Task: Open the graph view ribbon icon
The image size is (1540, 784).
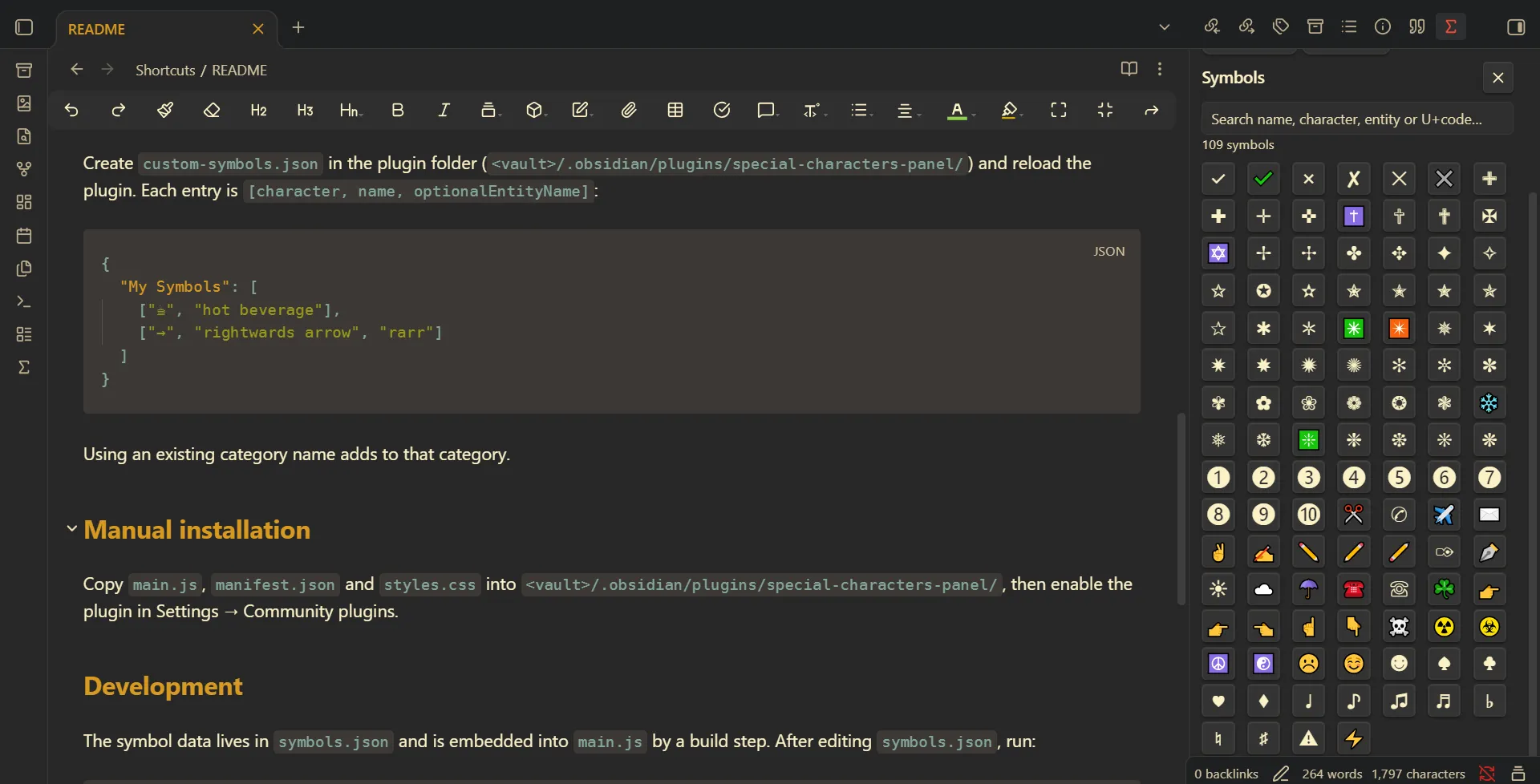Action: tap(24, 169)
